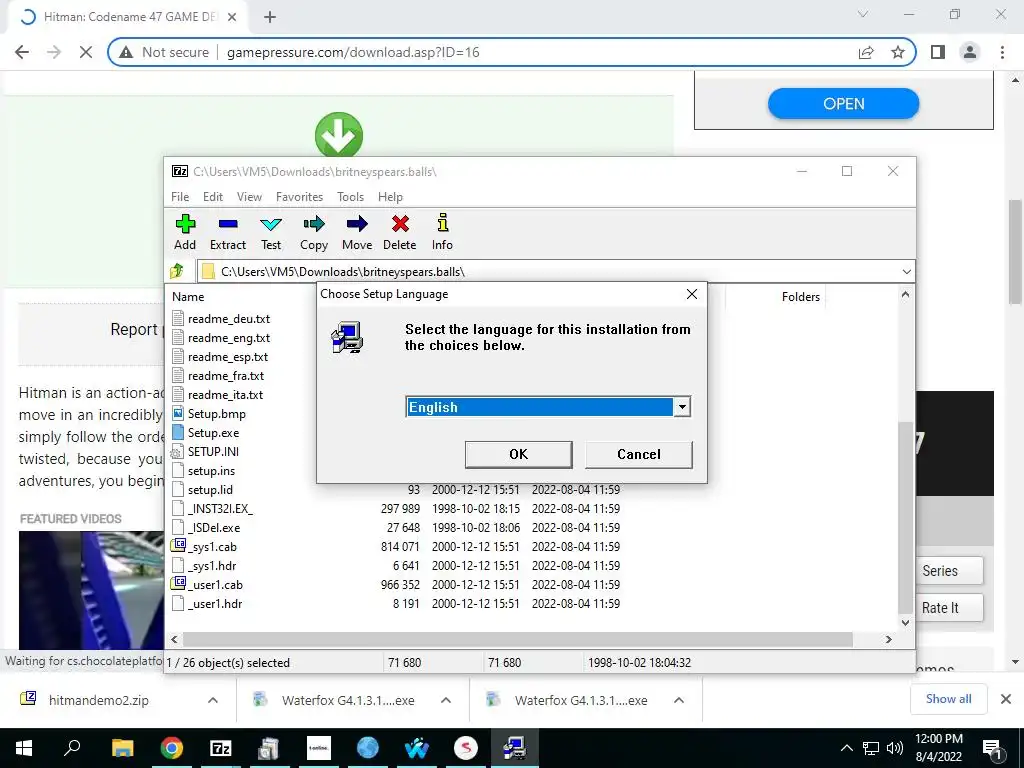The height and width of the screenshot is (768, 1024).
Task: Close the Chrome downloads bar
Action: click(1006, 699)
